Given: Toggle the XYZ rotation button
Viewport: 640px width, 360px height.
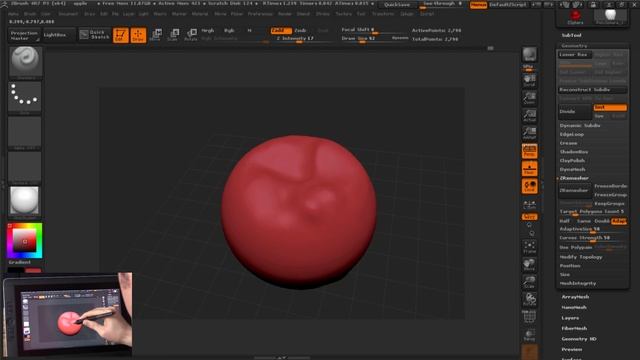Looking at the screenshot, I should point(529,217).
